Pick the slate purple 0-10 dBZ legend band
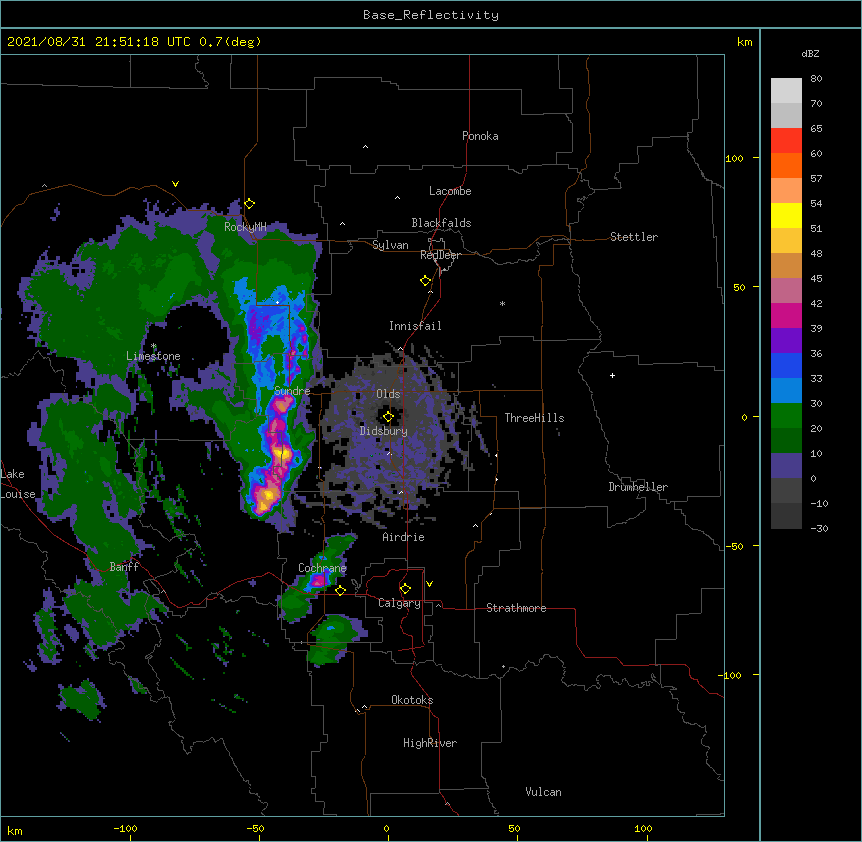This screenshot has height=842, width=862. (786, 466)
